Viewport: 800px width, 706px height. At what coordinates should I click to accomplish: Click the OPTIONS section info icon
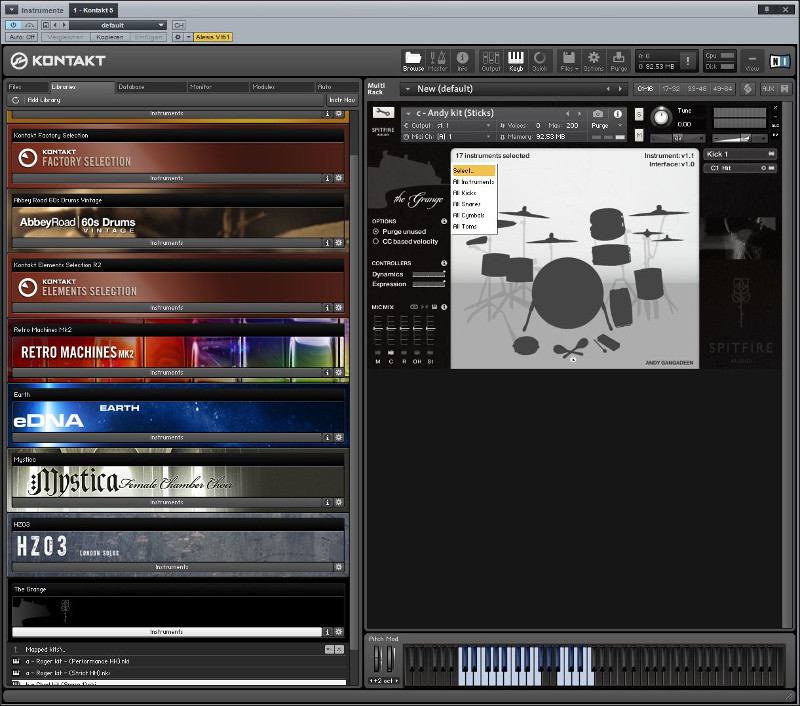[x=444, y=221]
